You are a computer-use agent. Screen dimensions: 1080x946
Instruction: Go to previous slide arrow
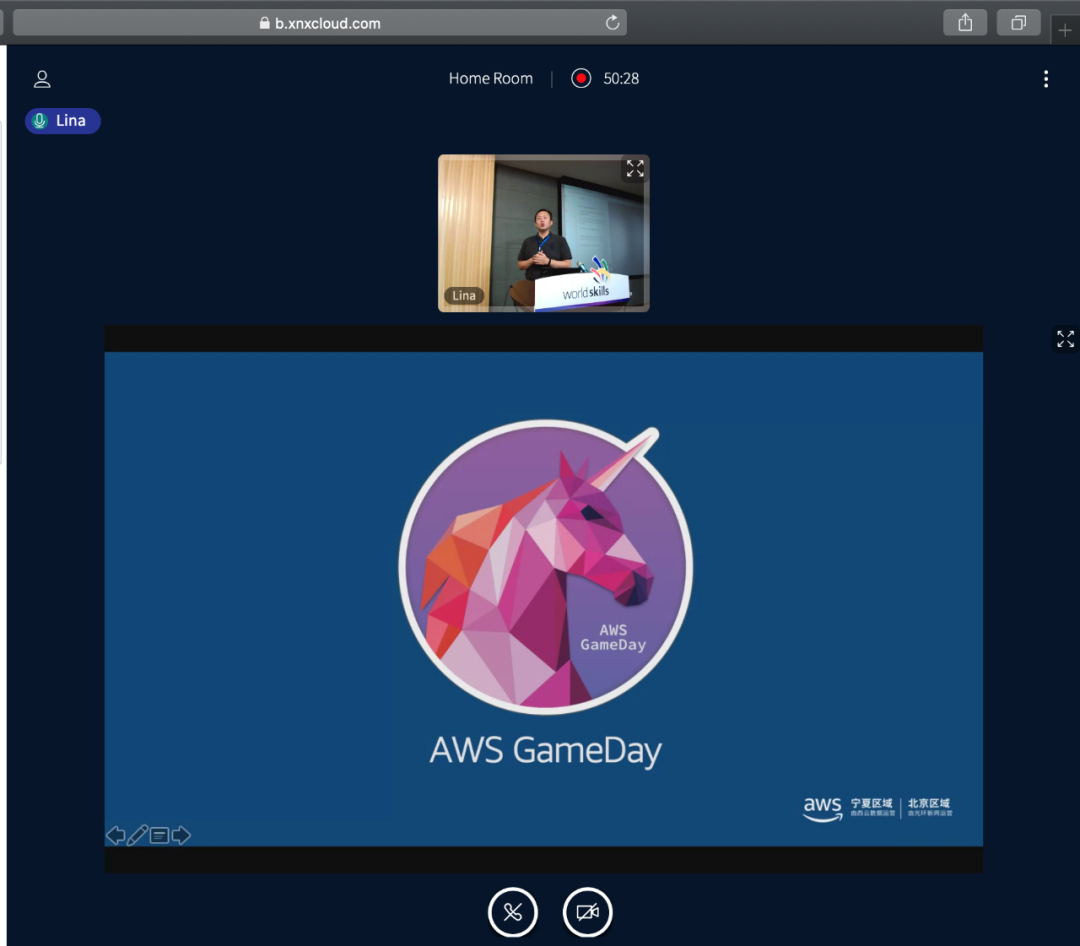(116, 835)
